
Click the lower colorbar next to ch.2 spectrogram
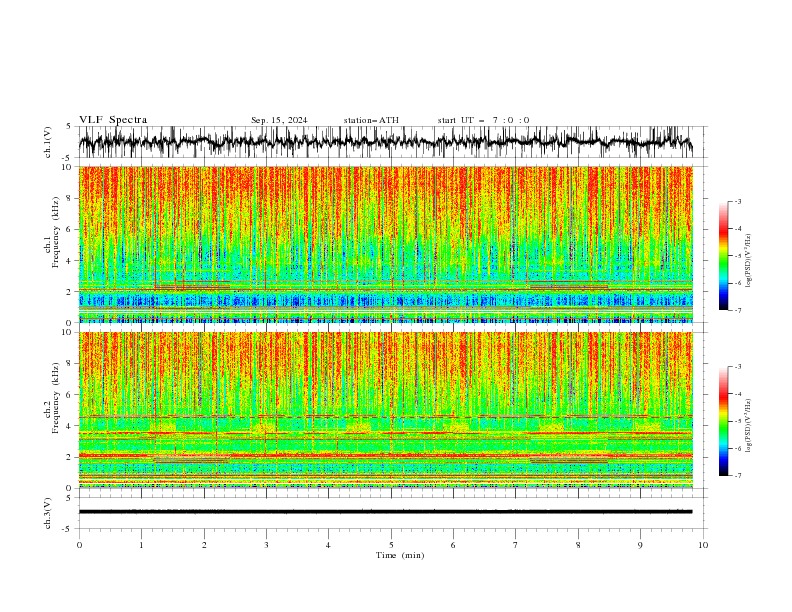coord(723,421)
